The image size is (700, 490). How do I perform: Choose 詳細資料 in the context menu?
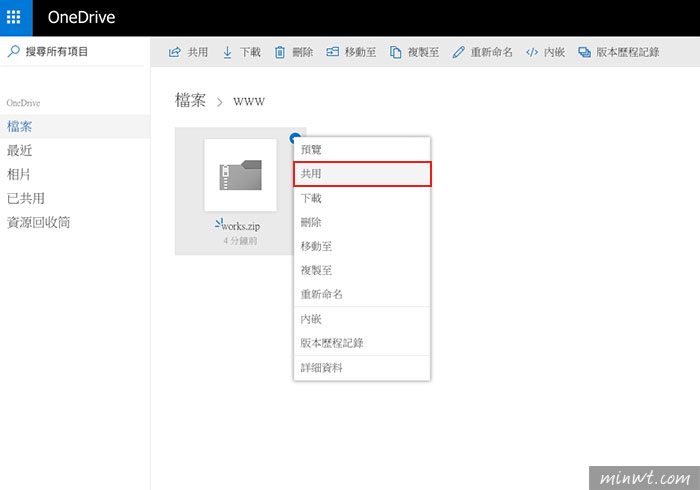[362, 368]
